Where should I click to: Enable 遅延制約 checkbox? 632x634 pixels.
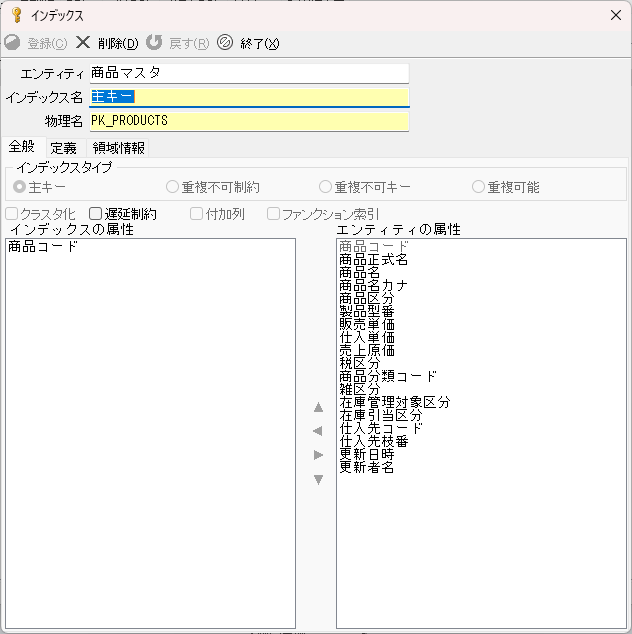pos(95,213)
